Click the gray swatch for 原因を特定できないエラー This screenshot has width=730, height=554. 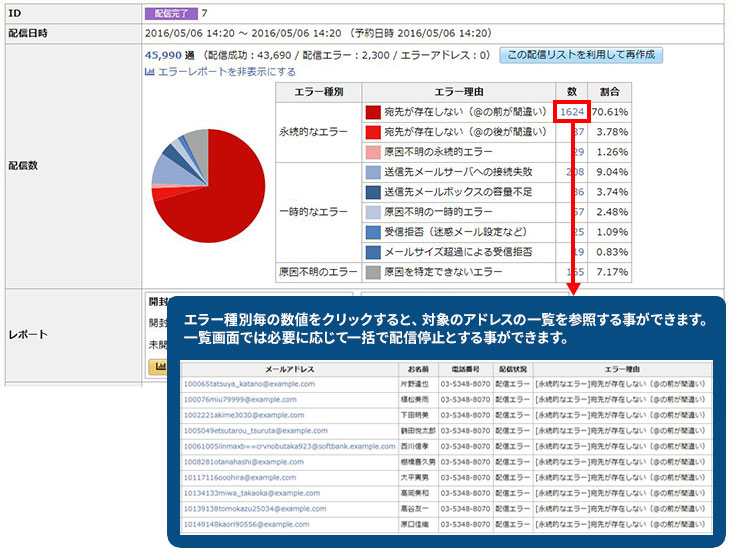coord(373,272)
